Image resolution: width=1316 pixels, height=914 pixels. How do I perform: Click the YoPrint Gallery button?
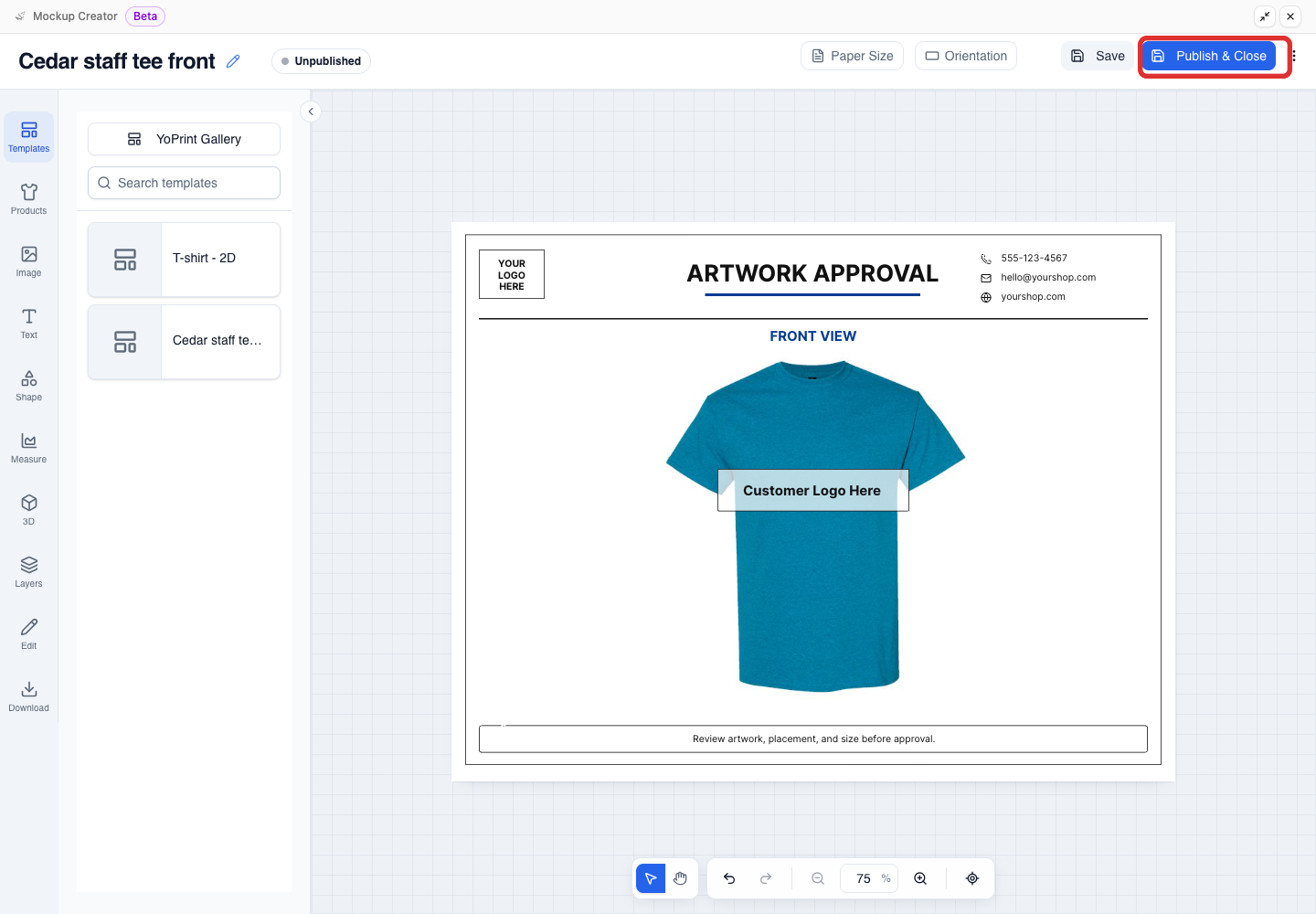pos(184,139)
